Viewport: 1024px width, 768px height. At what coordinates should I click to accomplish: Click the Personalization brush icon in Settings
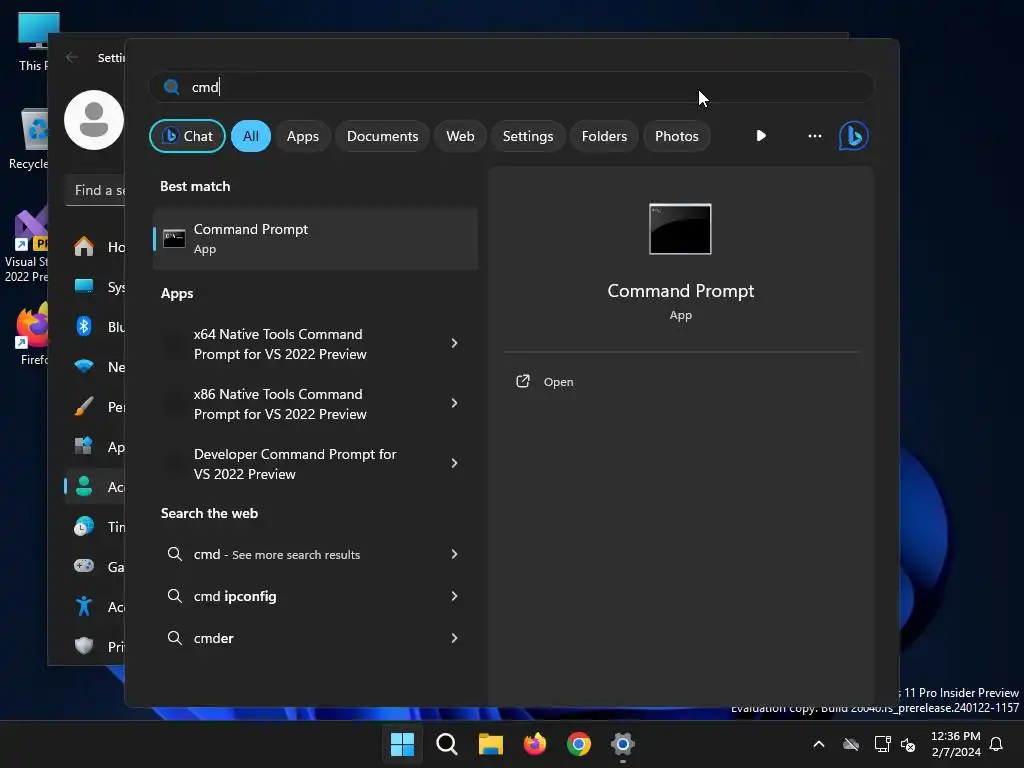click(x=84, y=406)
